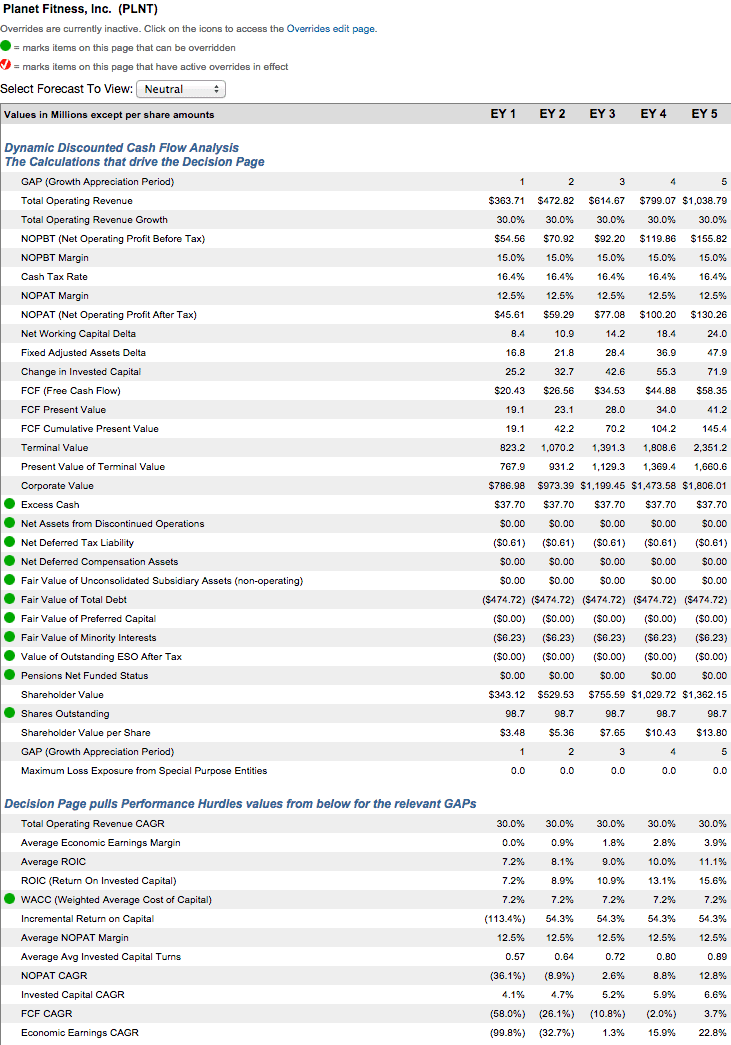Click the EY 3 column header
Image resolution: width=731 pixels, height=1045 pixels.
point(602,114)
